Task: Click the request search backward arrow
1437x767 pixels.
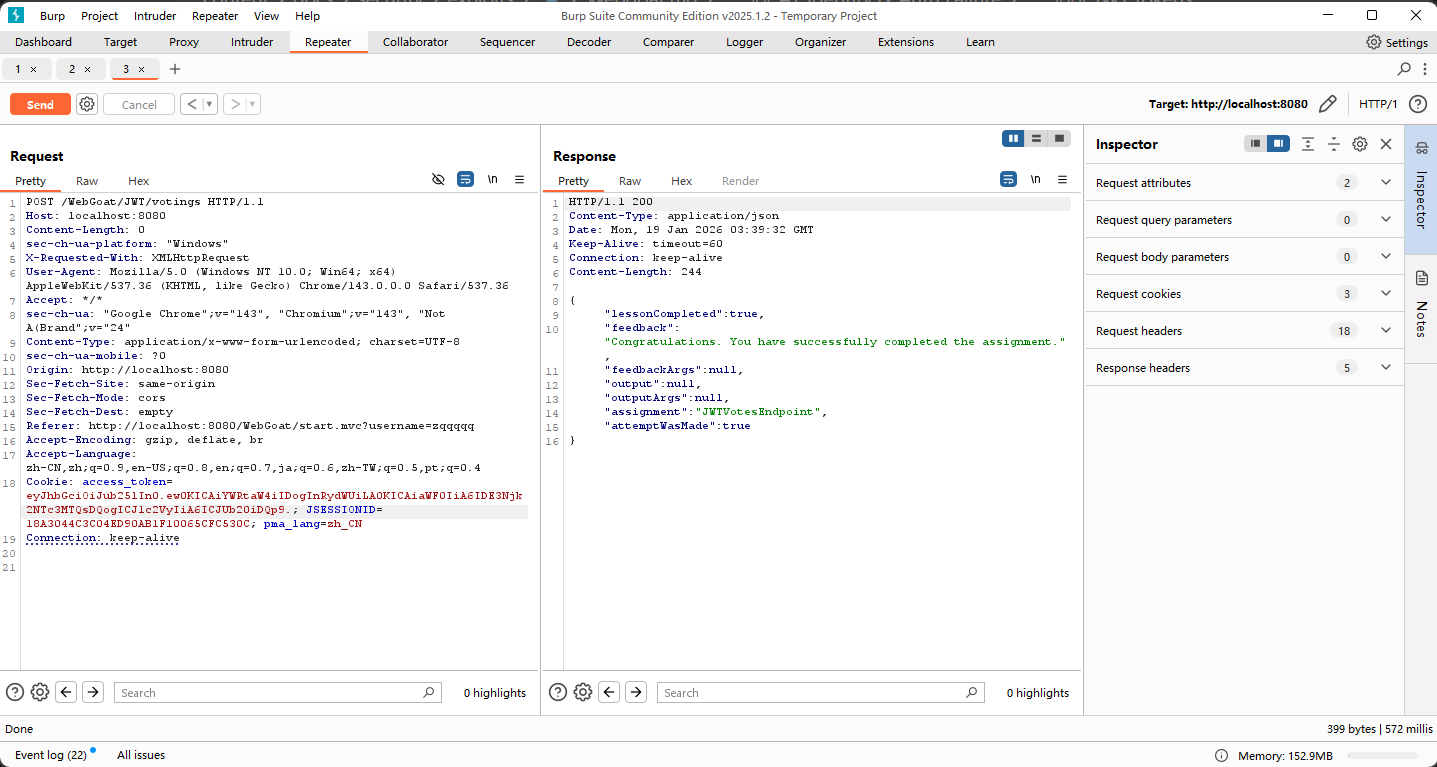Action: [x=66, y=692]
